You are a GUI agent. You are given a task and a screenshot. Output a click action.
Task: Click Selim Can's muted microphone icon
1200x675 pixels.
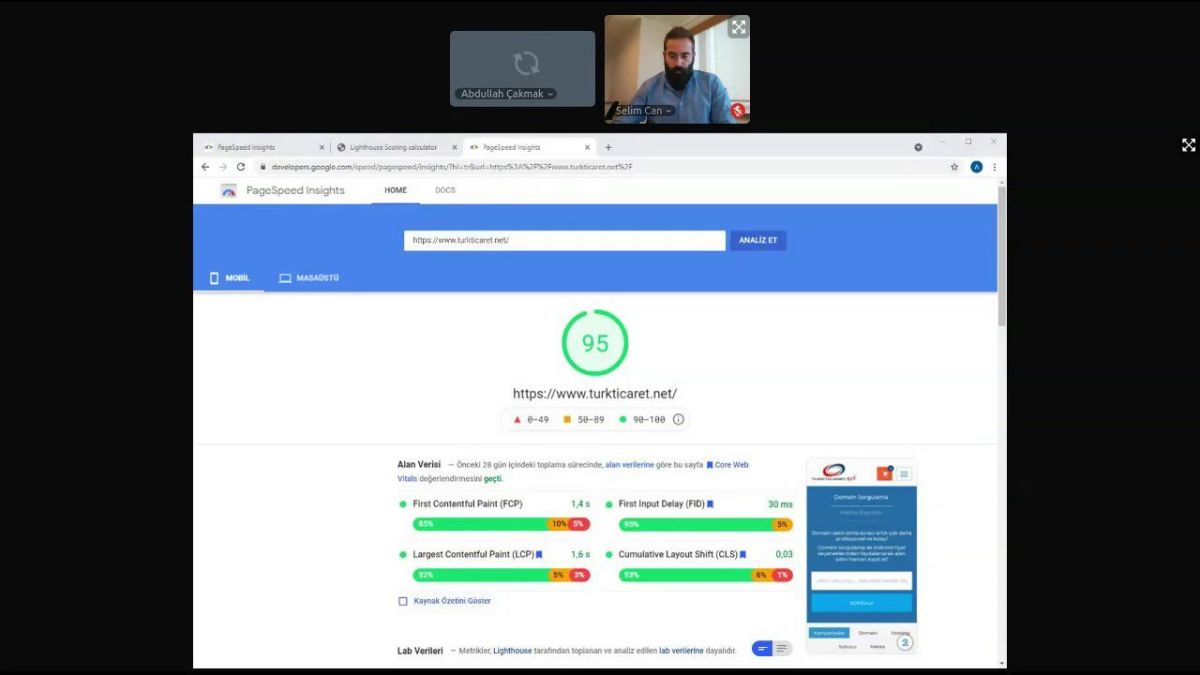click(738, 110)
